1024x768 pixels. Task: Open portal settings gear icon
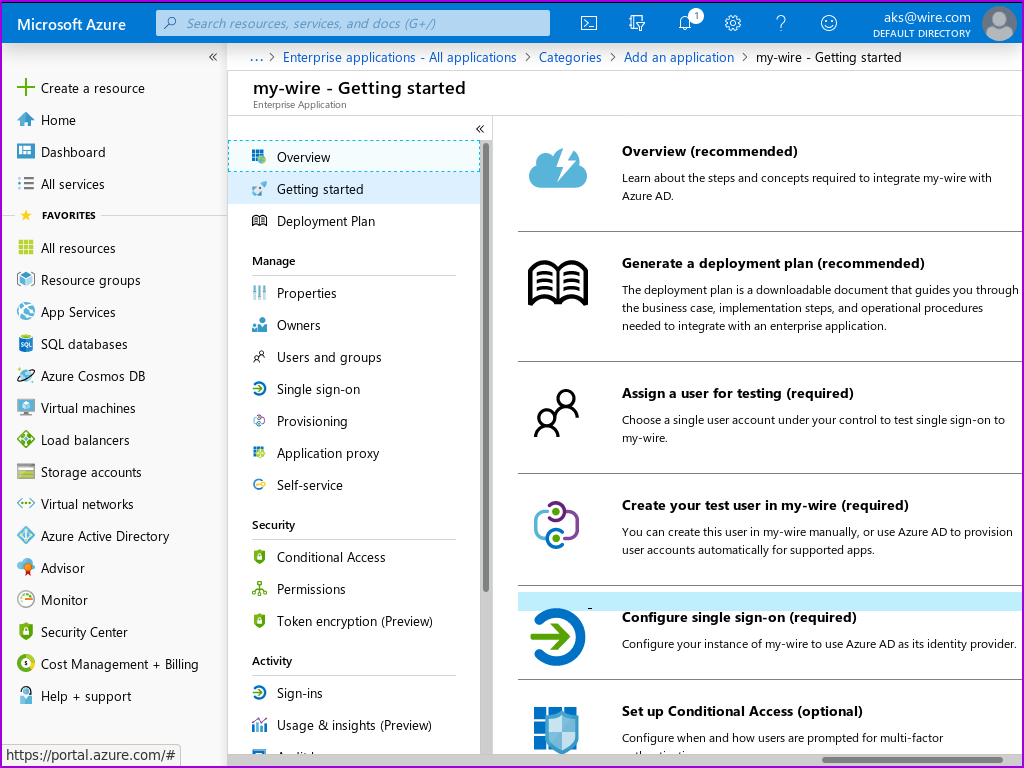[x=733, y=23]
